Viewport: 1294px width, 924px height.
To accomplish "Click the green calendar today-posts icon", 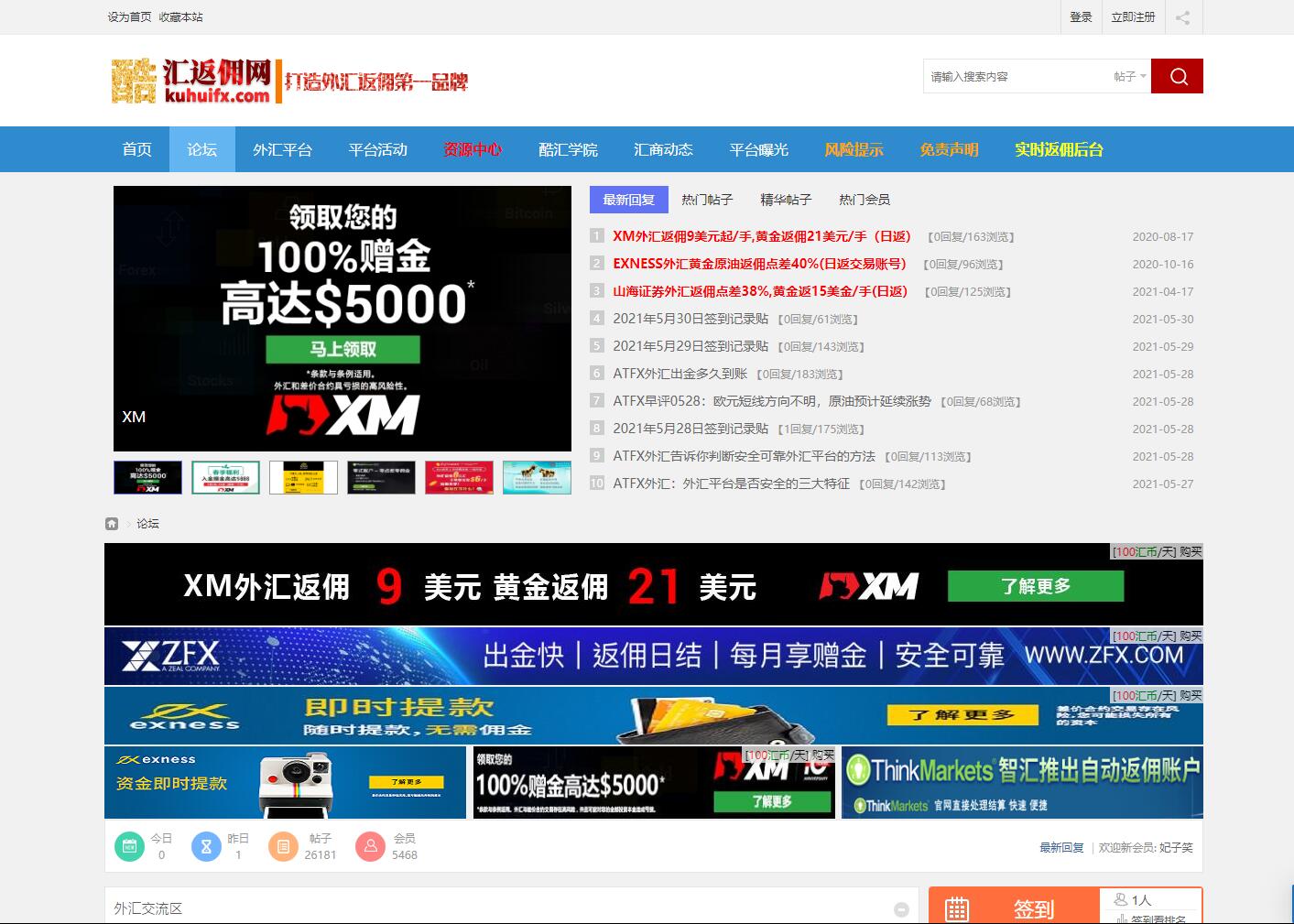I will [x=129, y=846].
